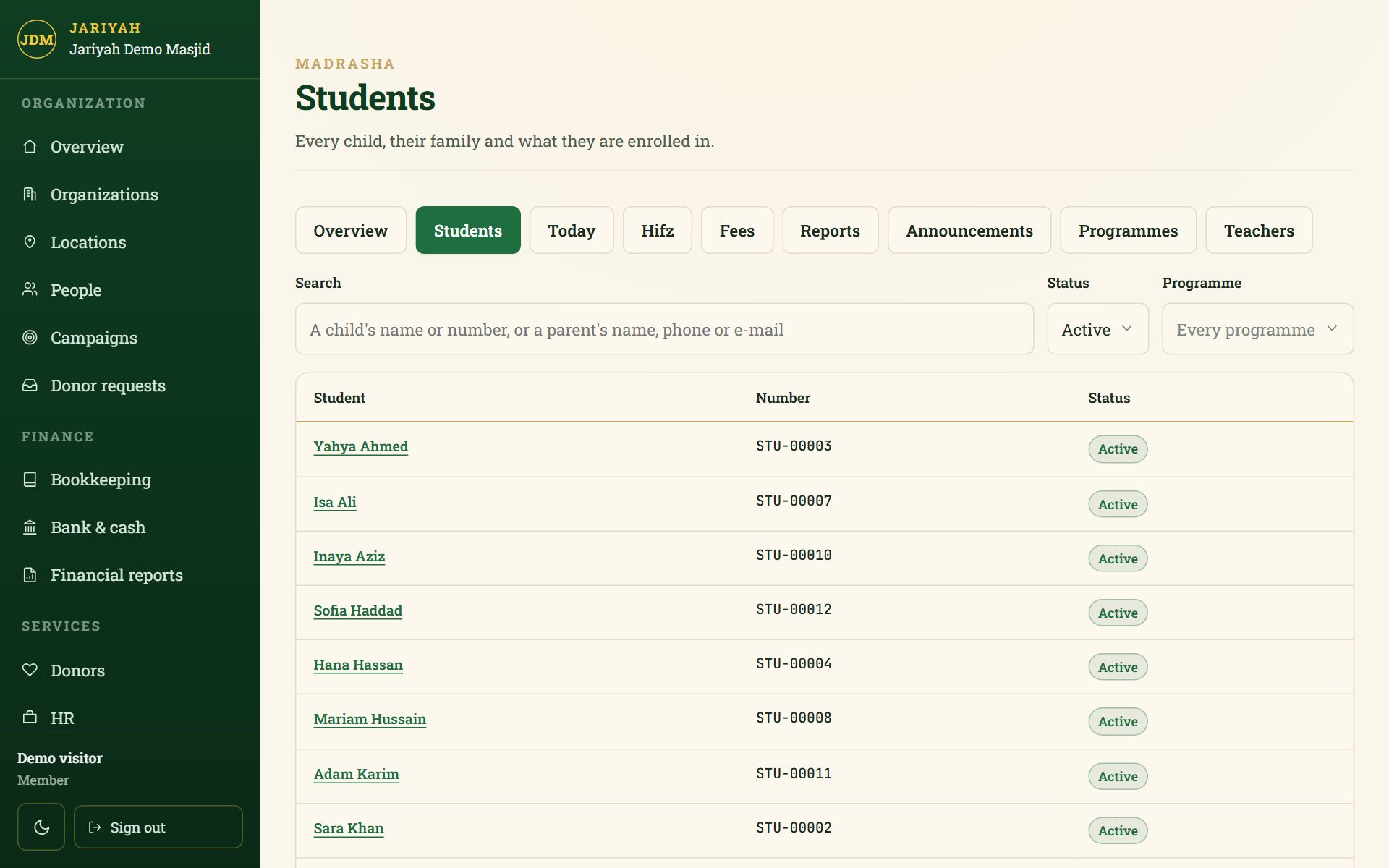Click the Number column header
The width and height of the screenshot is (1389, 868).
point(783,398)
